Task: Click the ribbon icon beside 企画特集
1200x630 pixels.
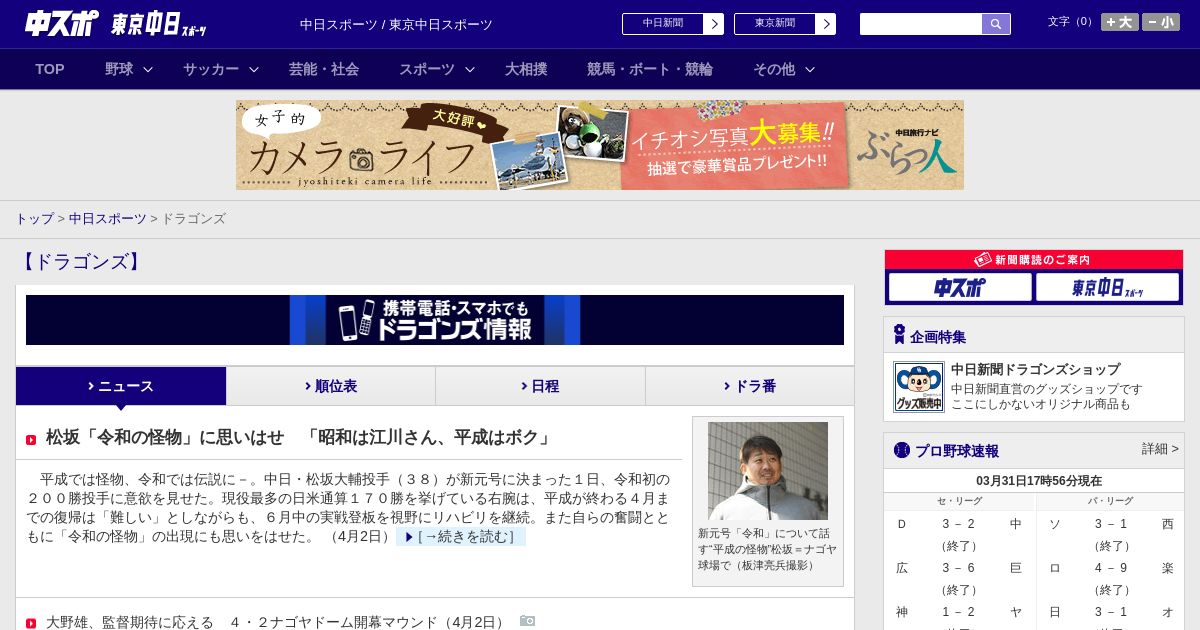Action: [x=899, y=335]
